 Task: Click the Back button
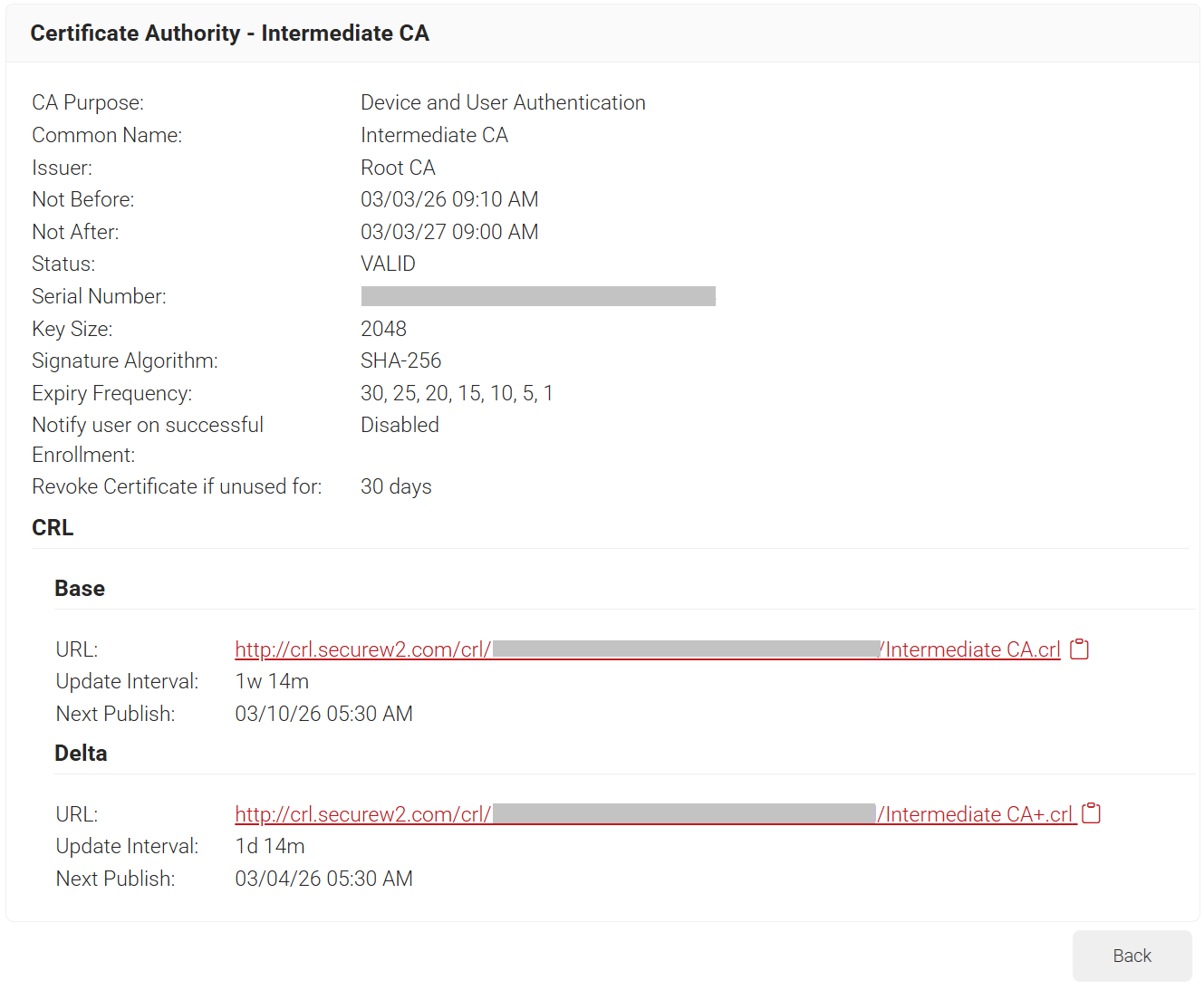click(1132, 956)
